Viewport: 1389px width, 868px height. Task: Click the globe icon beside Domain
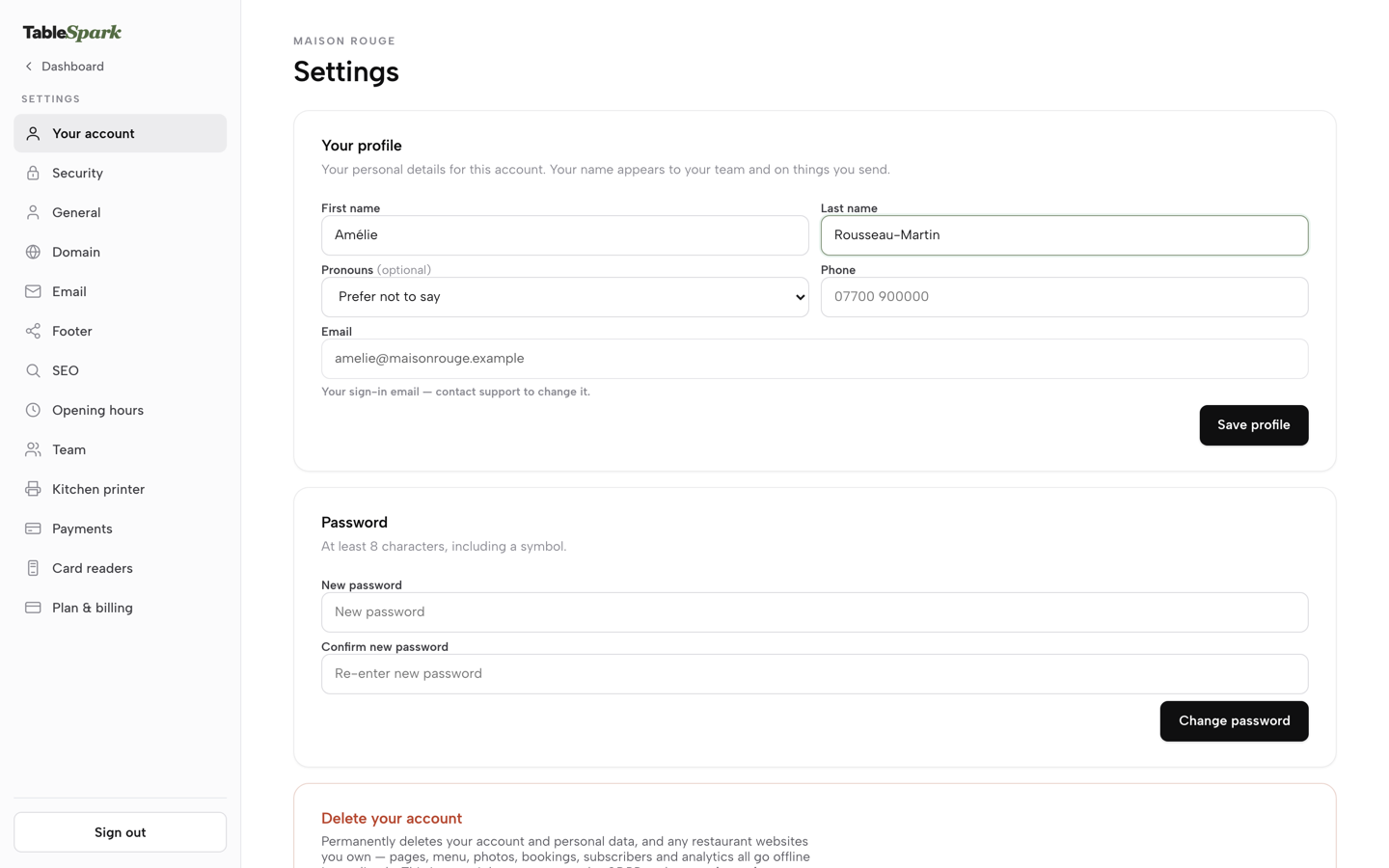click(x=33, y=253)
